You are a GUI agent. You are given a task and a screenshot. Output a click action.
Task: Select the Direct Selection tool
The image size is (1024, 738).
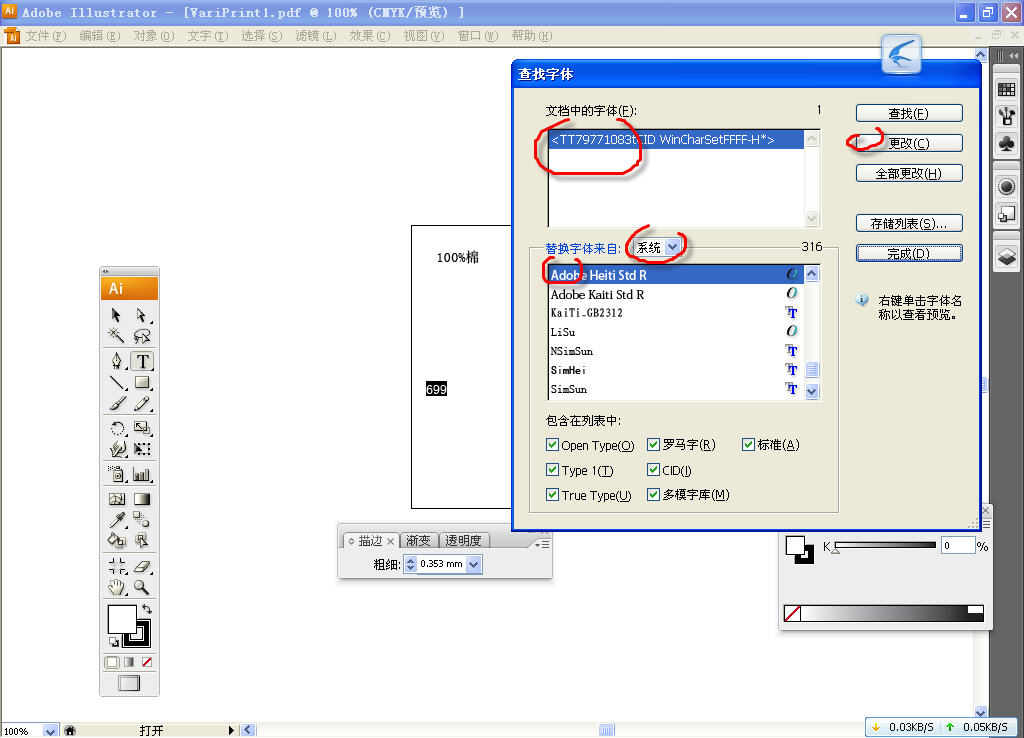point(141,315)
